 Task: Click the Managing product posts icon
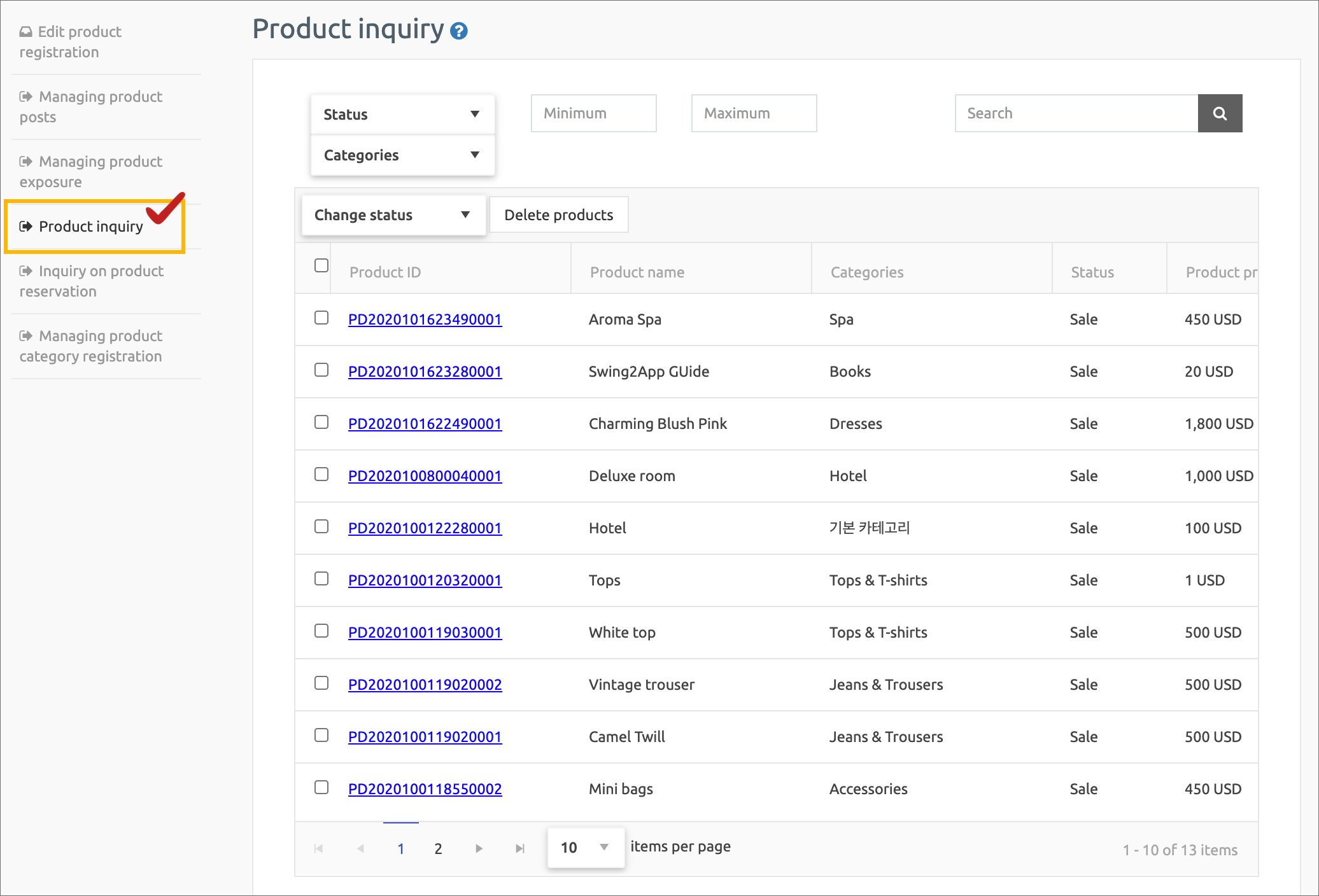[25, 97]
